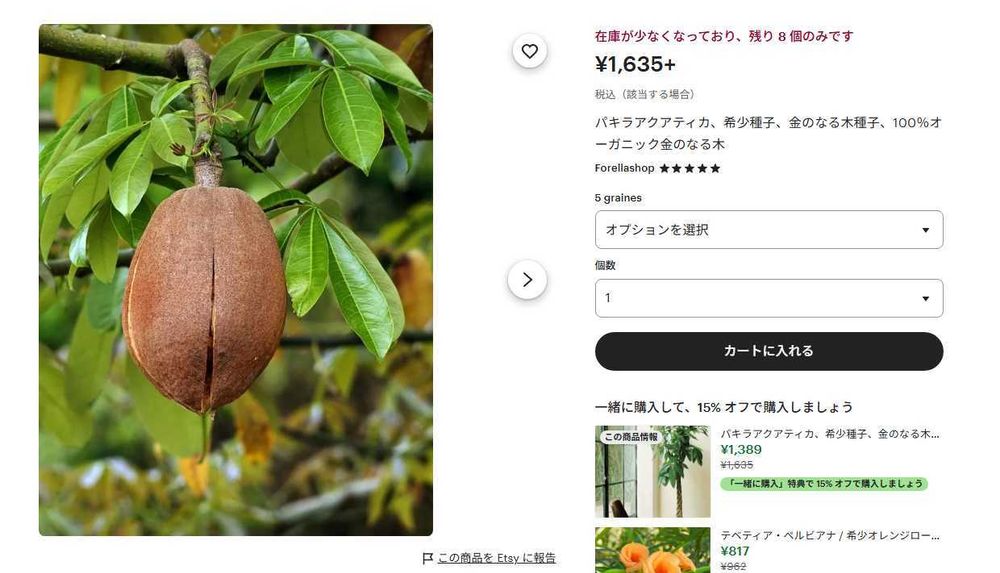The height and width of the screenshot is (573, 1000).
Task: Favorite the item with the heart icon
Action: [x=529, y=51]
